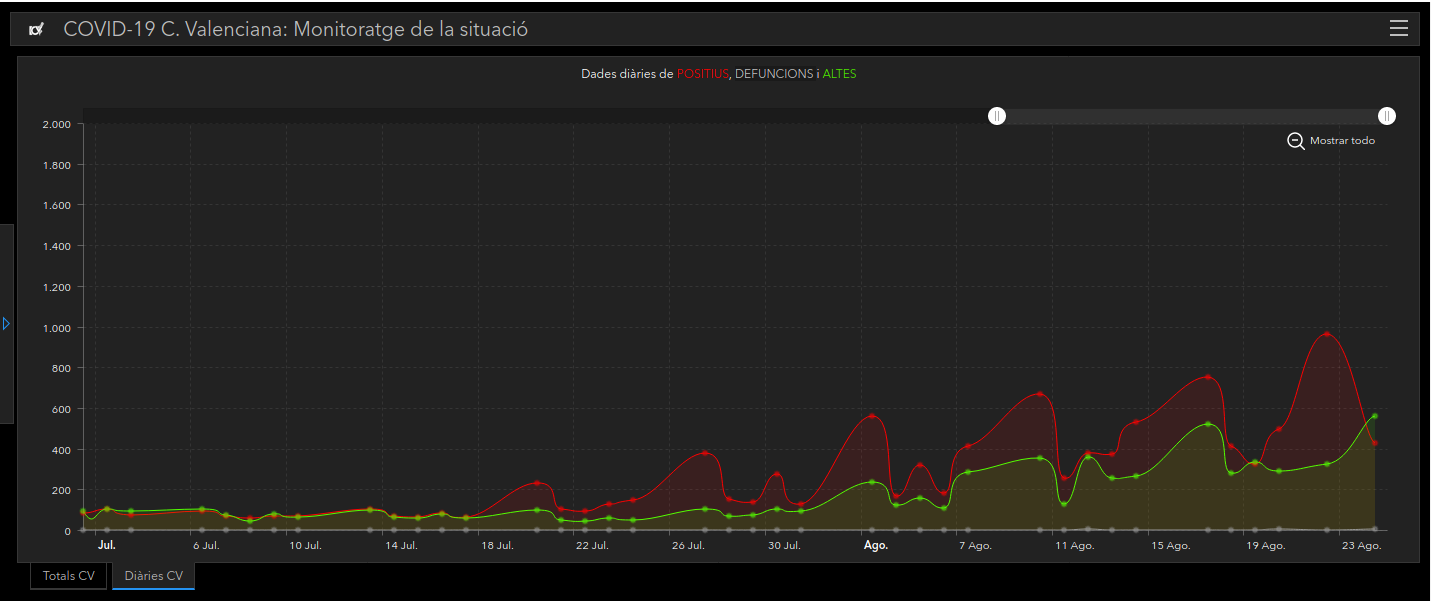Click the right handle of the range slider
This screenshot has width=1431, height=601.
click(x=1387, y=117)
